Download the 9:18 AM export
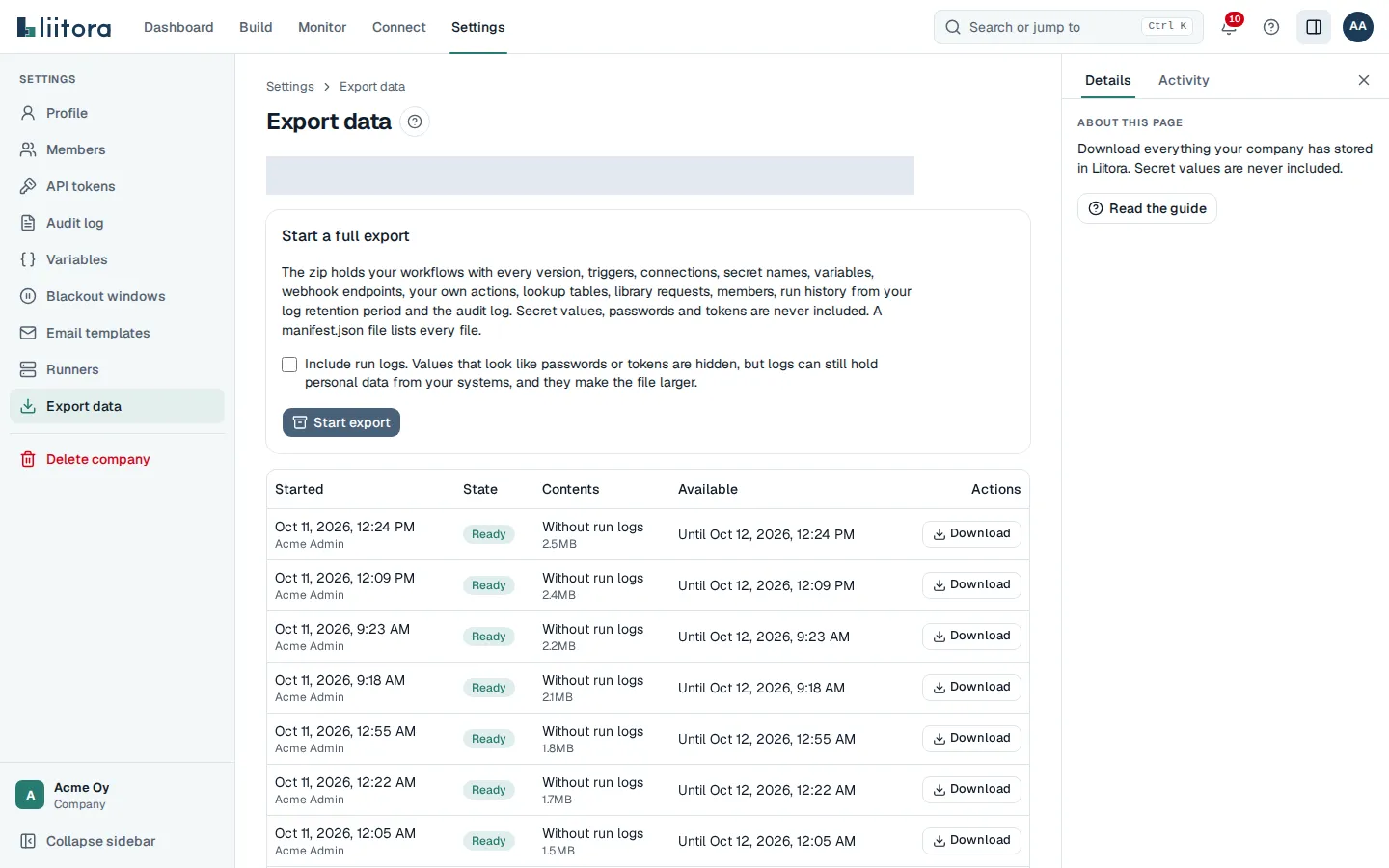Image resolution: width=1389 pixels, height=868 pixels. coord(971,688)
